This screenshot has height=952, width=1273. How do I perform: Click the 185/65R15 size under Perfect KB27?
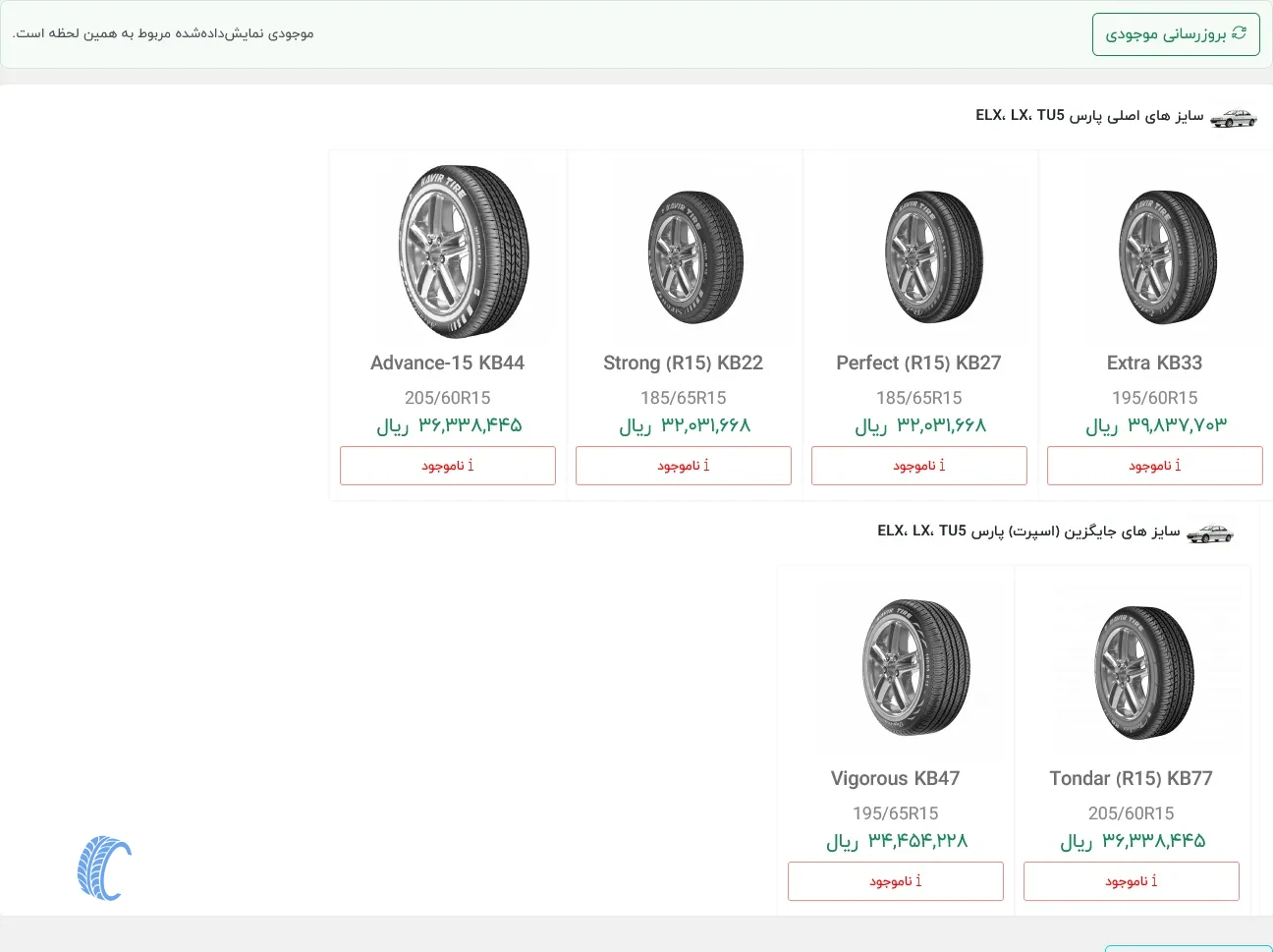[x=919, y=398]
